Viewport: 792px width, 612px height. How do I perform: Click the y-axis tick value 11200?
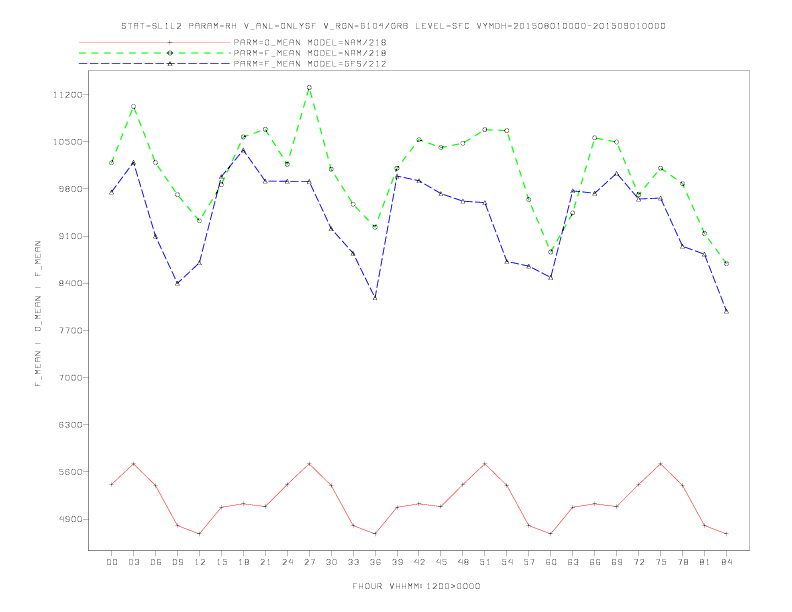click(68, 94)
